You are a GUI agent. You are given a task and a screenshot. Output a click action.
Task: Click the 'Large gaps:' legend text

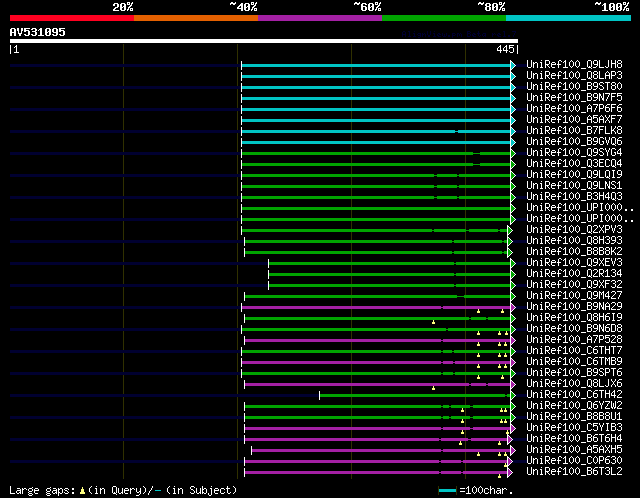(42, 490)
